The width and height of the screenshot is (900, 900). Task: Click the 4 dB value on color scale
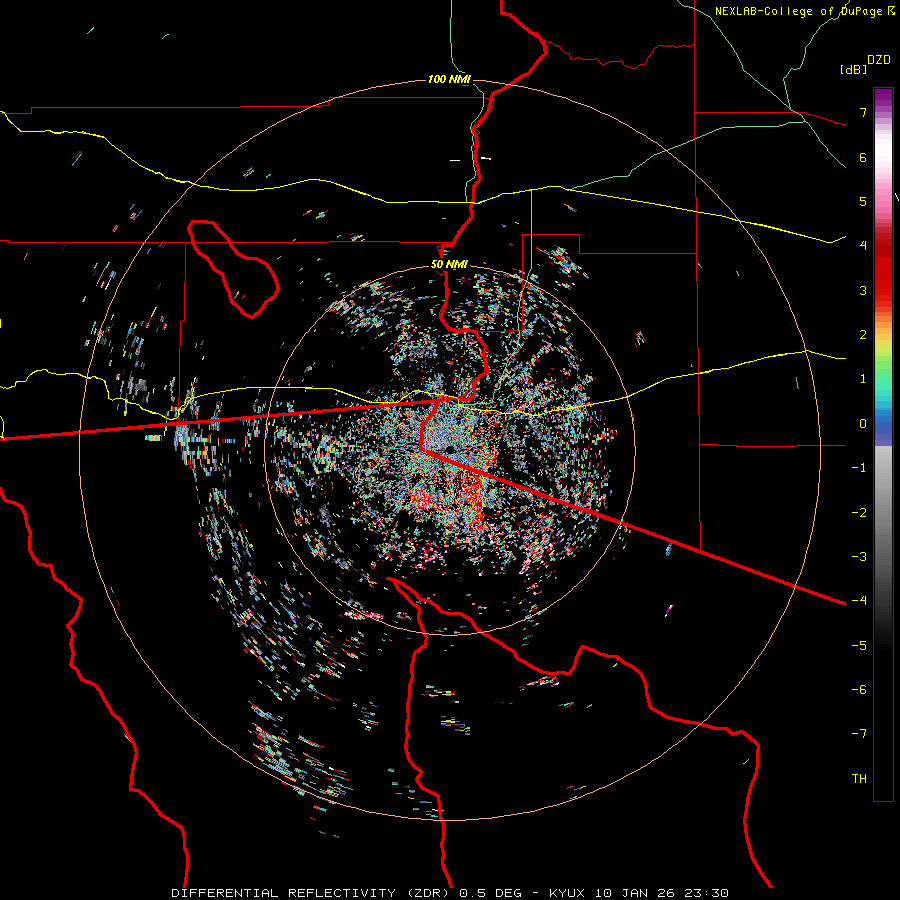click(863, 246)
